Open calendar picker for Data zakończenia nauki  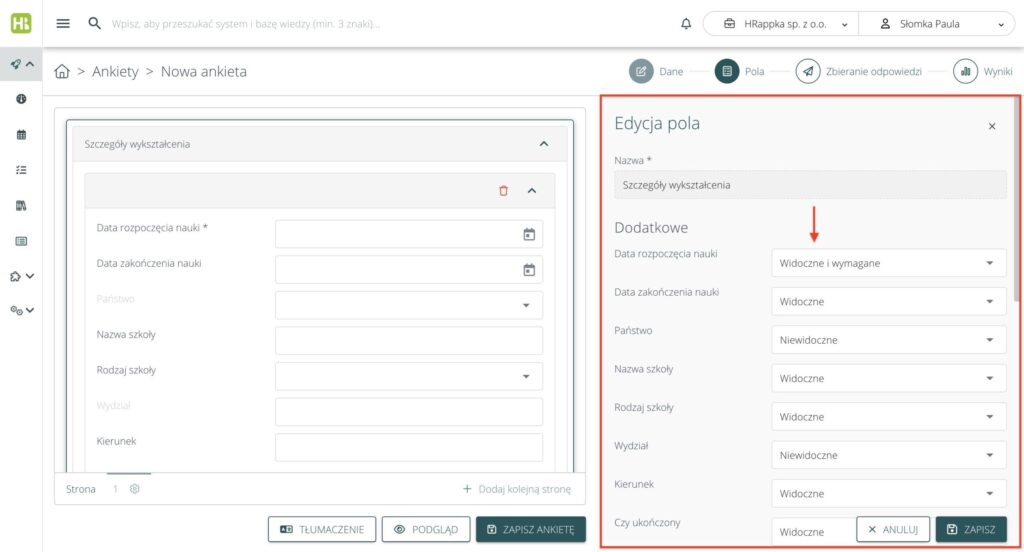(x=529, y=270)
